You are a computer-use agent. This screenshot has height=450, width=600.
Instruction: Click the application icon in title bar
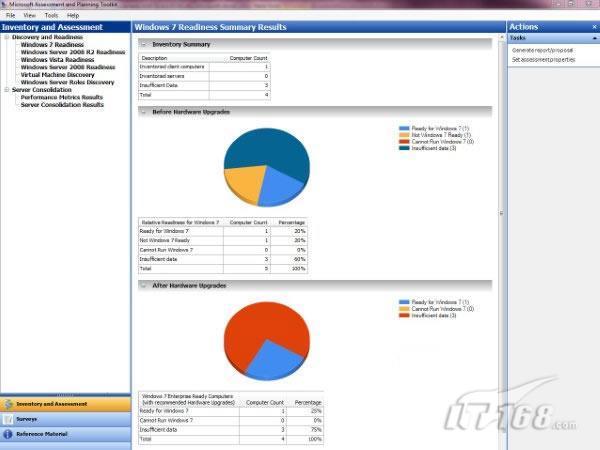coord(4,4)
